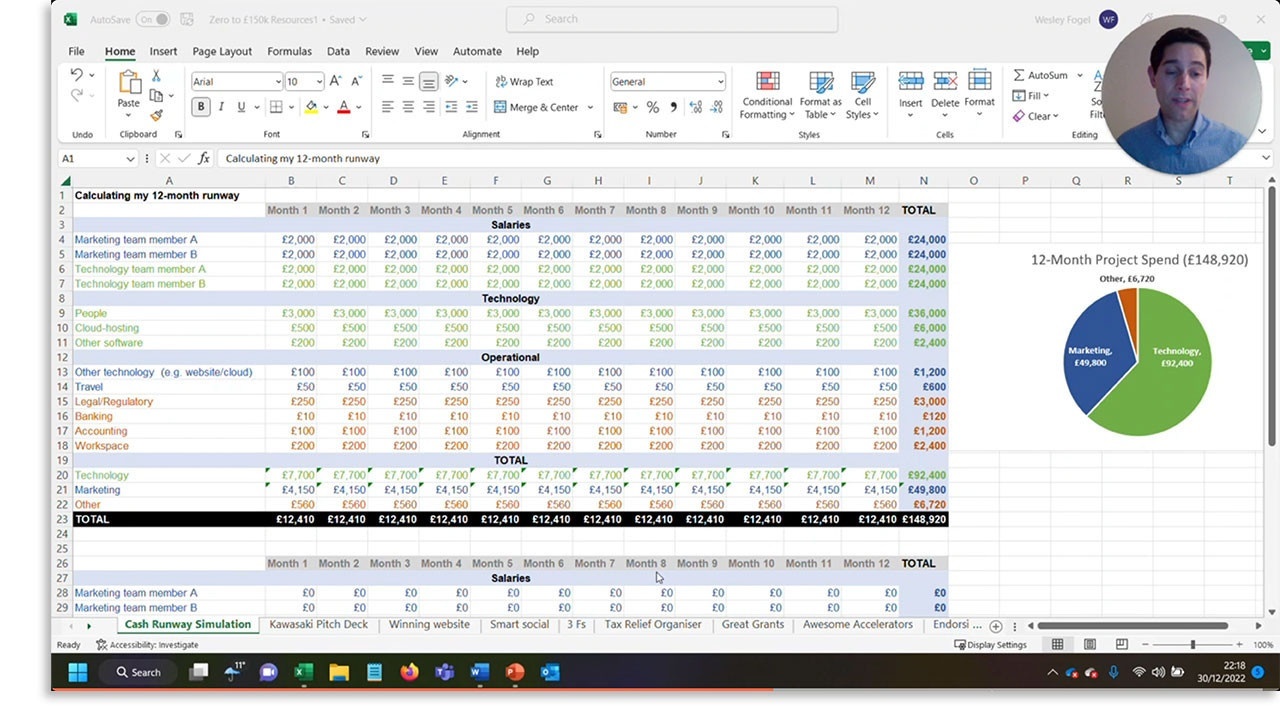Expand the Font Color dropdown arrow
This screenshot has width=1280, height=720.
tap(358, 107)
